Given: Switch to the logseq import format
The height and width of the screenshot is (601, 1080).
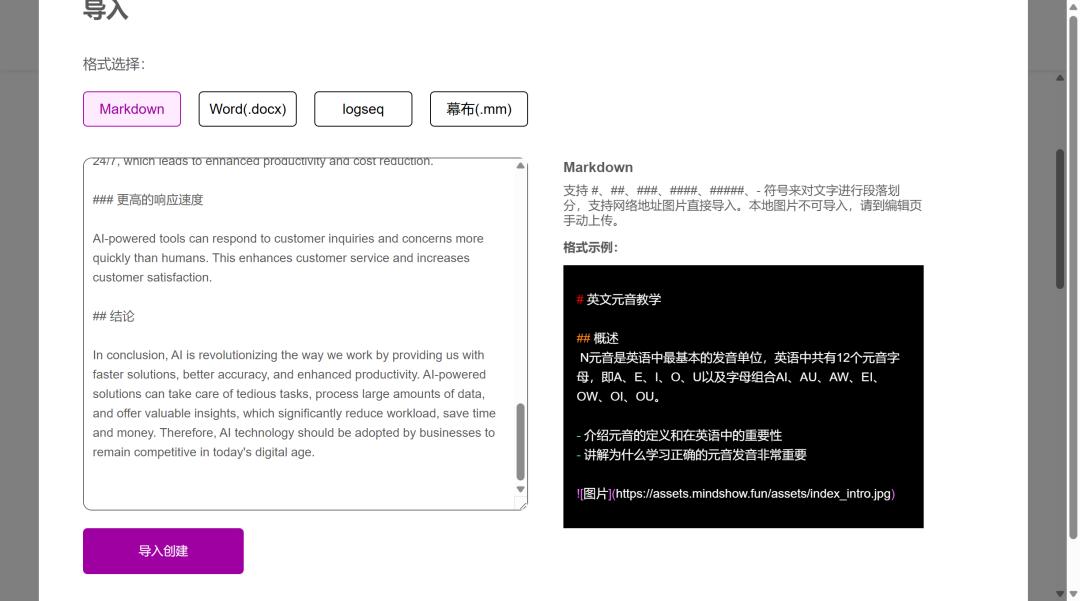Looking at the screenshot, I should [x=363, y=109].
